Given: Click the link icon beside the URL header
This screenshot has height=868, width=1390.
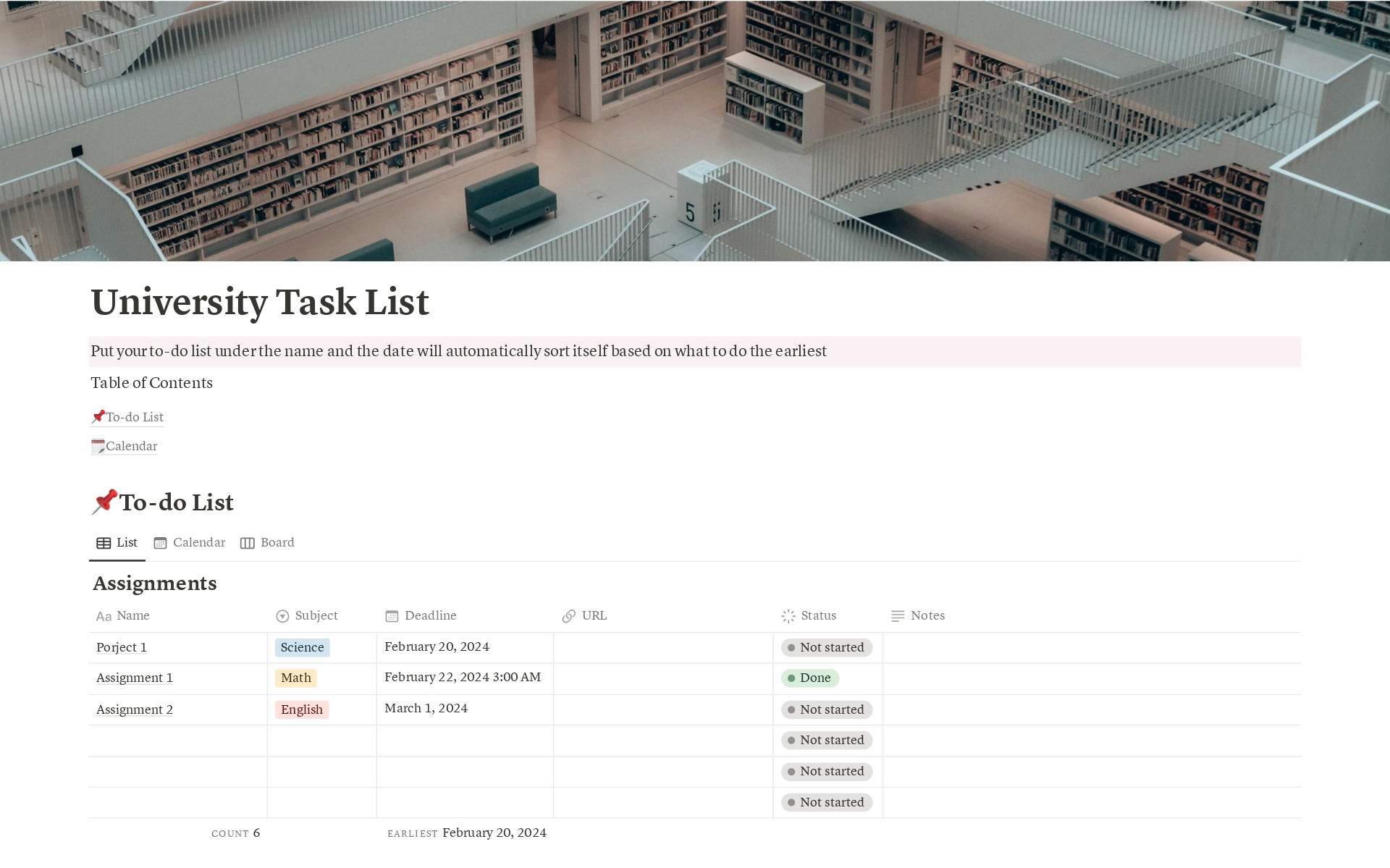Looking at the screenshot, I should pos(570,616).
